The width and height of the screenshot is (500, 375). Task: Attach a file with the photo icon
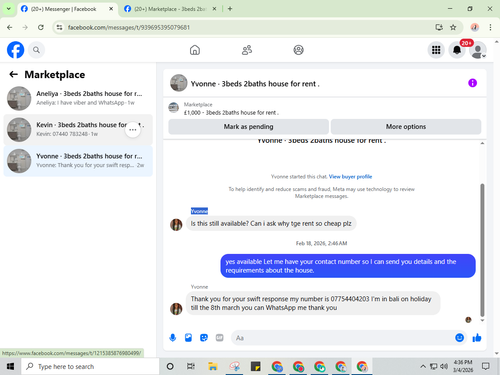[x=188, y=338]
